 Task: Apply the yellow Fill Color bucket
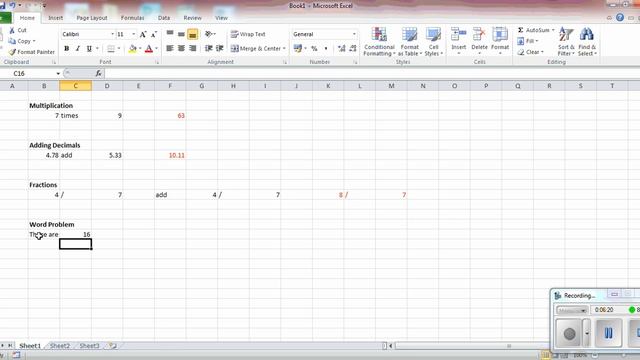(x=132, y=49)
